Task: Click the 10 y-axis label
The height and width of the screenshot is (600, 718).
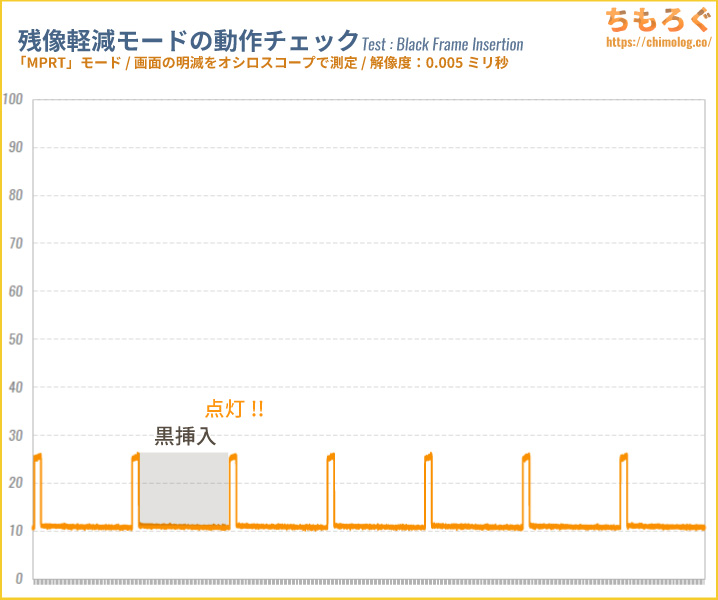Action: tap(16, 531)
